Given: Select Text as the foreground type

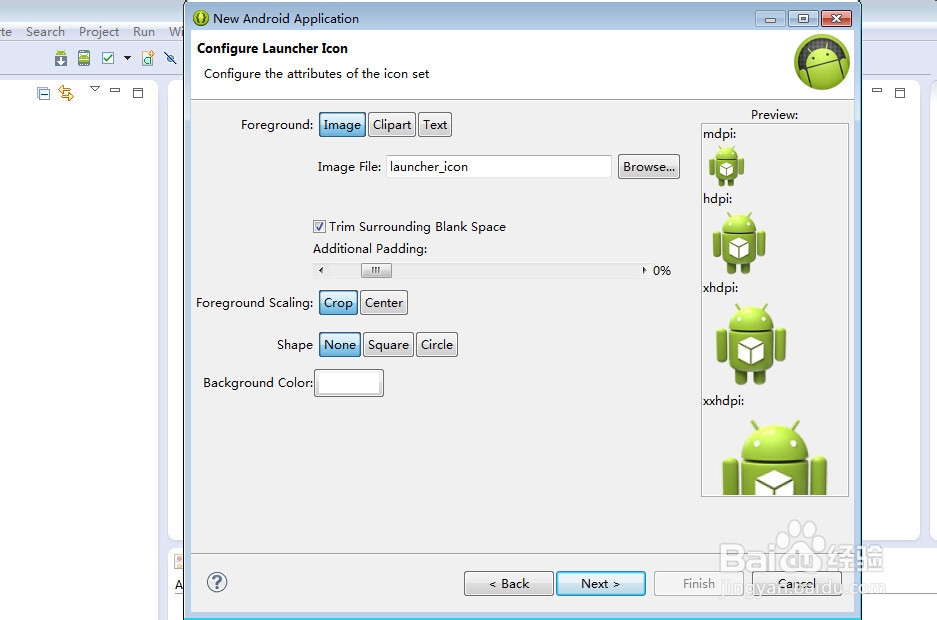Looking at the screenshot, I should (x=435, y=125).
